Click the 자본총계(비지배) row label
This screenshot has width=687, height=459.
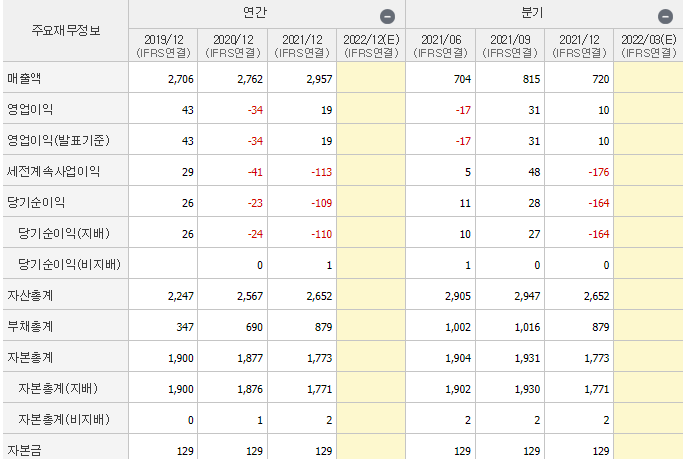point(64,419)
